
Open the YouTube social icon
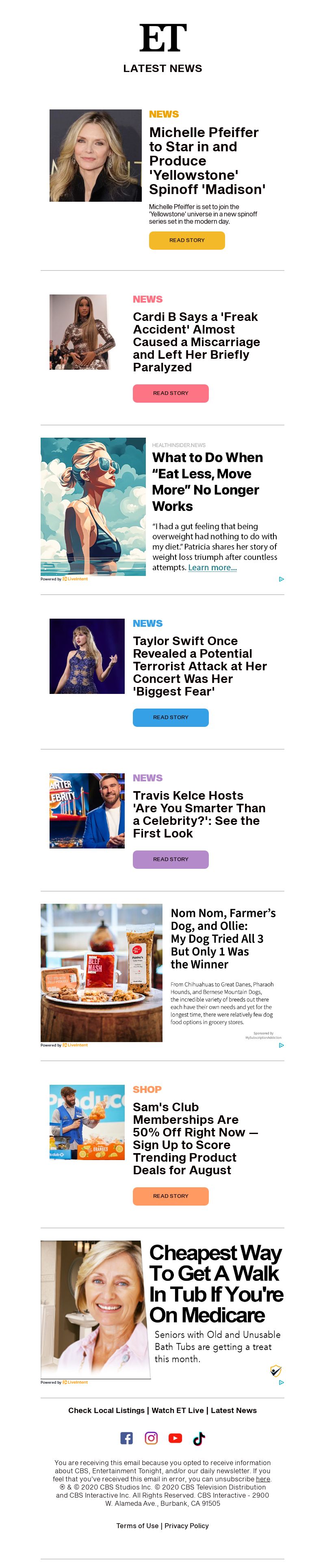click(175, 1438)
